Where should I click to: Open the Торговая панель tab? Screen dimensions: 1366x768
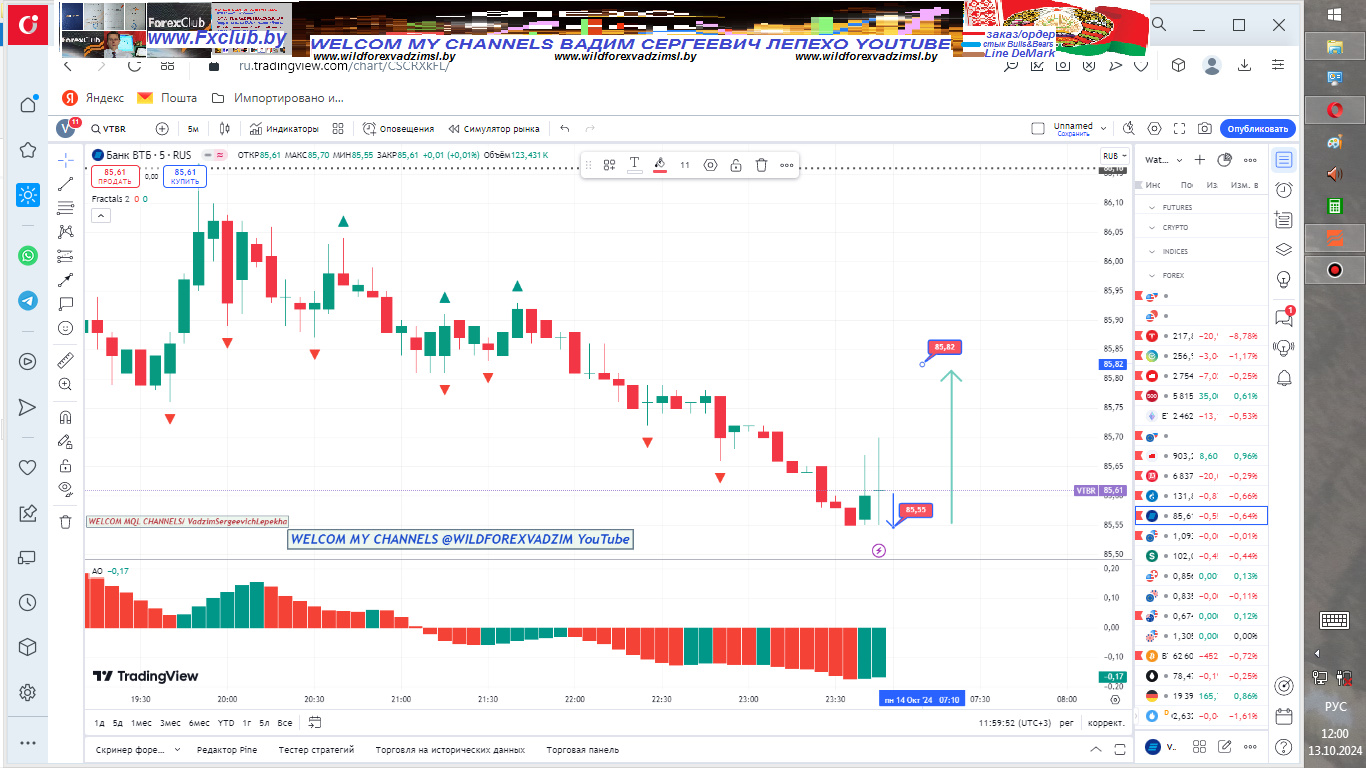pyautogui.click(x=583, y=749)
